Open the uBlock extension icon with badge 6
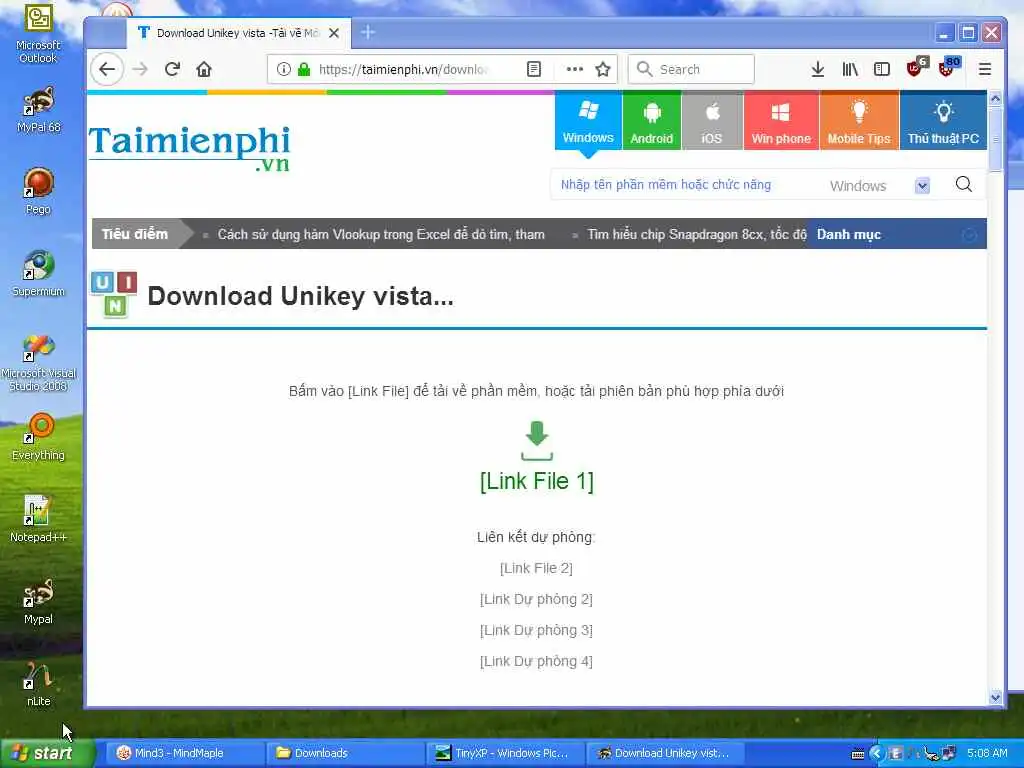 coord(916,67)
